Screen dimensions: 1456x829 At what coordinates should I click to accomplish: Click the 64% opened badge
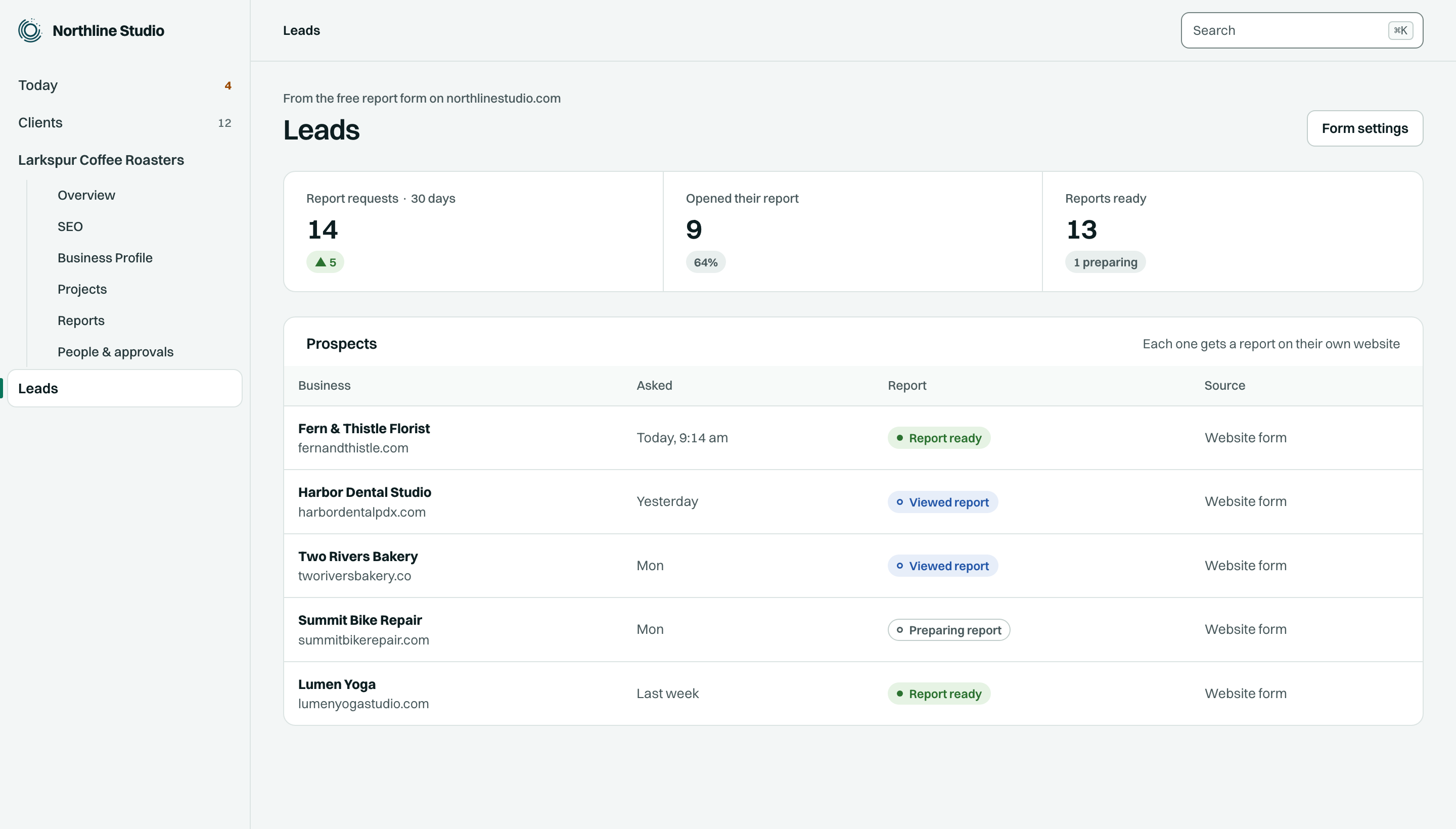[706, 262]
